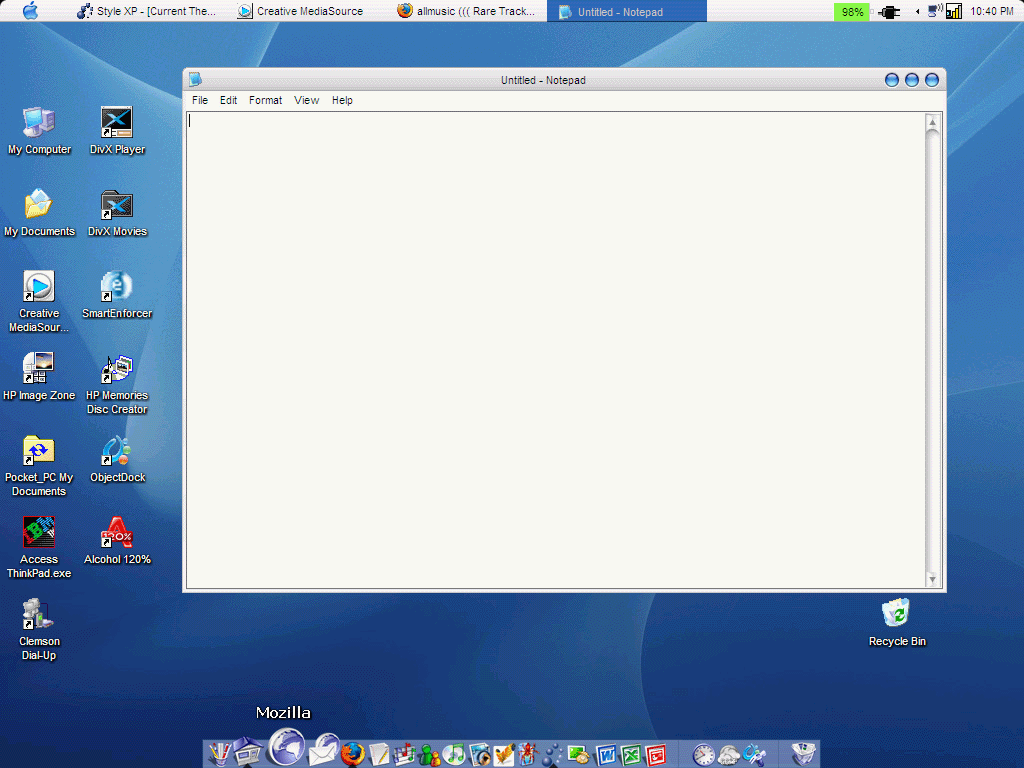Select My Documents desktop icon
1024x768 pixels.
click(x=39, y=213)
